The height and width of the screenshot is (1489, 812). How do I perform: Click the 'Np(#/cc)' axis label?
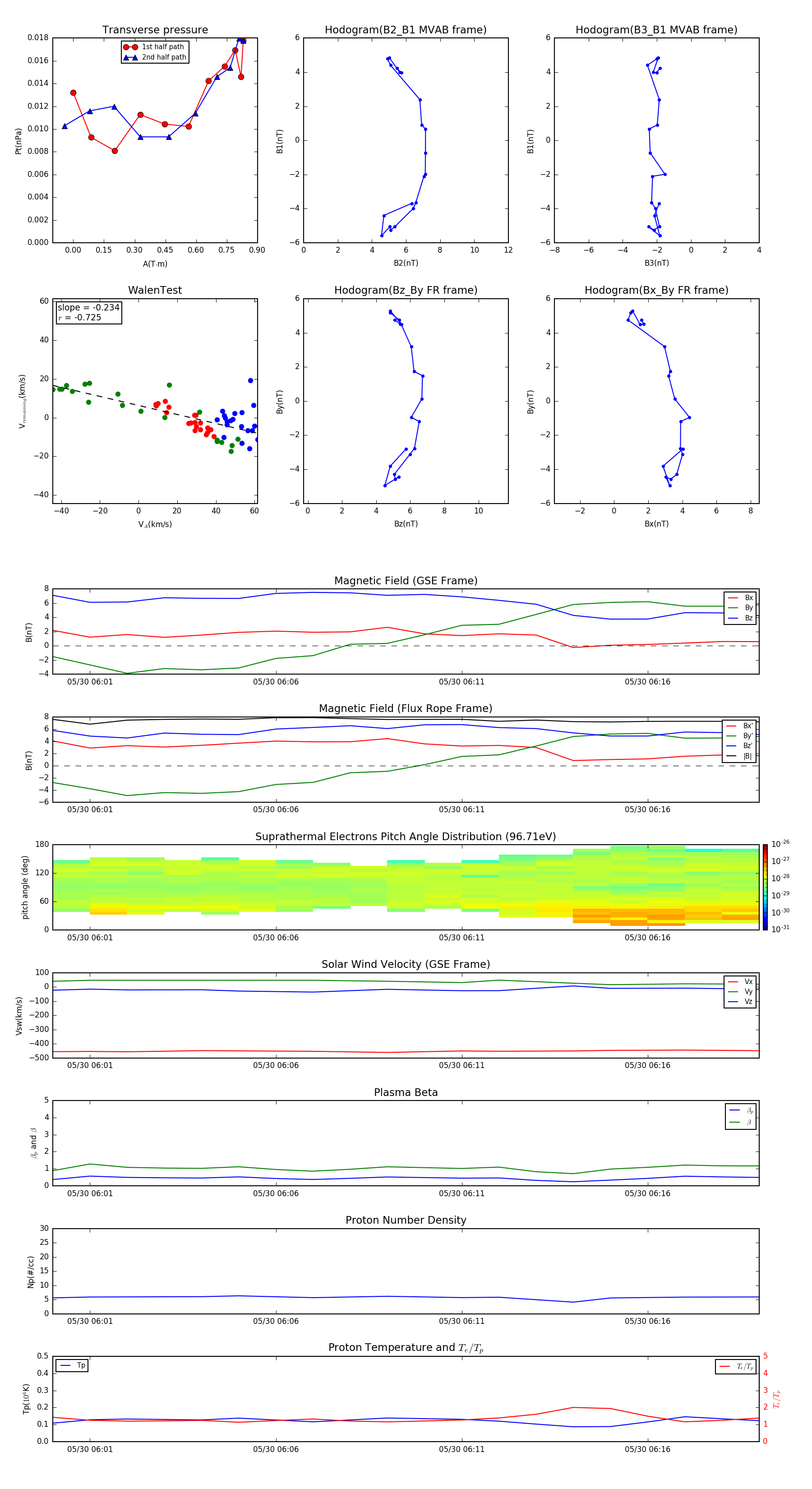coord(31,1272)
